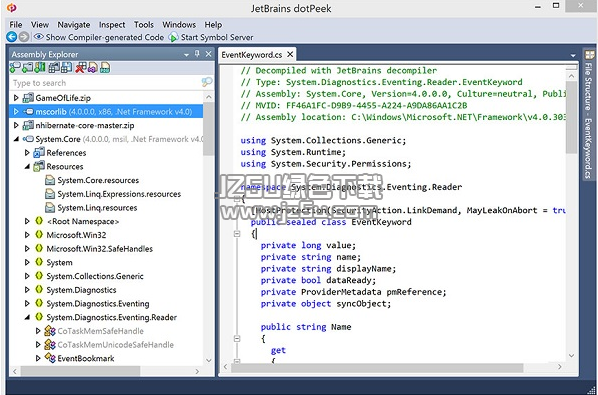Expand the mscorlib assembly node
The image size is (598, 395).
point(16,112)
